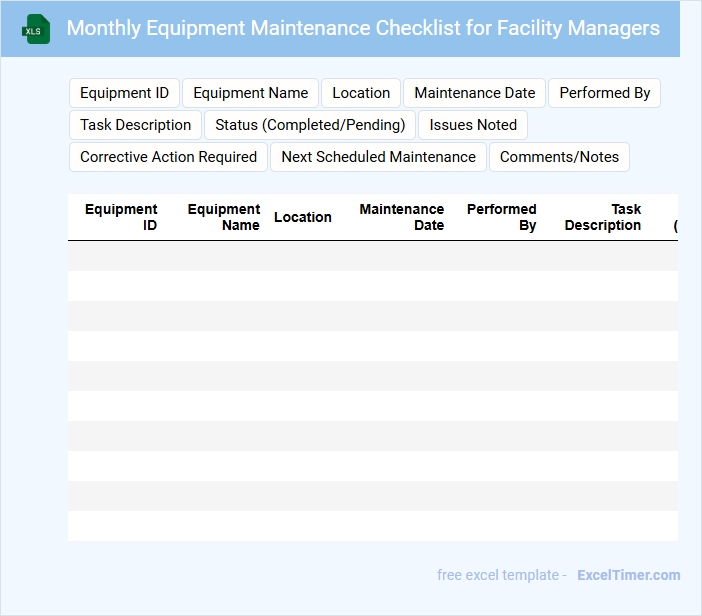Click the Corrective Action Required tag
This screenshot has height=616, width=702.
[x=168, y=157]
